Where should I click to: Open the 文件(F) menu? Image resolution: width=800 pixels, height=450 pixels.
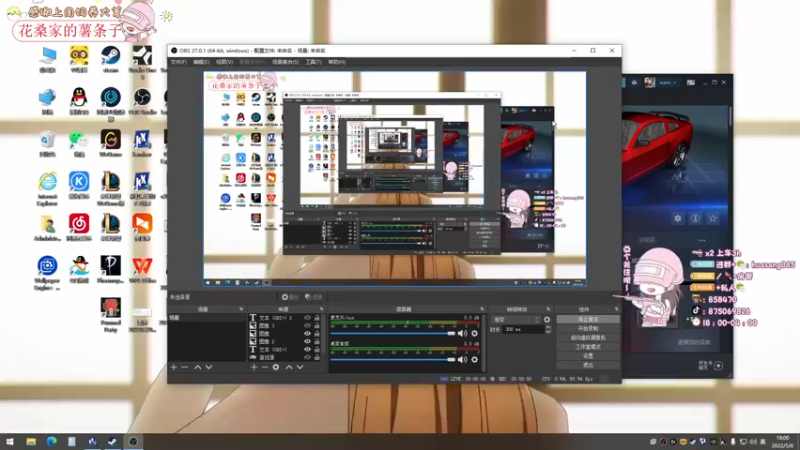click(179, 62)
